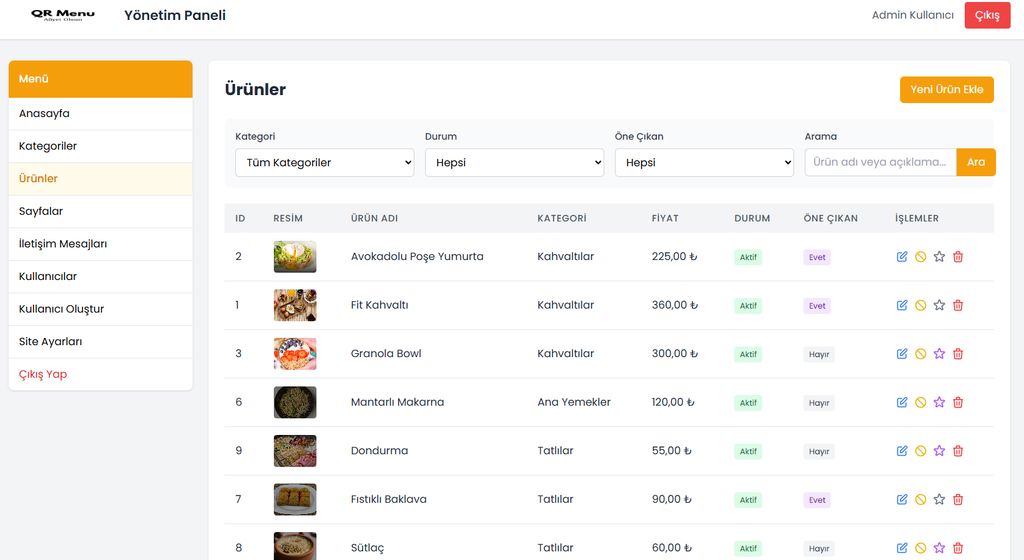Open the Öne Çıkan filter dropdown
The height and width of the screenshot is (560, 1024).
(x=704, y=163)
